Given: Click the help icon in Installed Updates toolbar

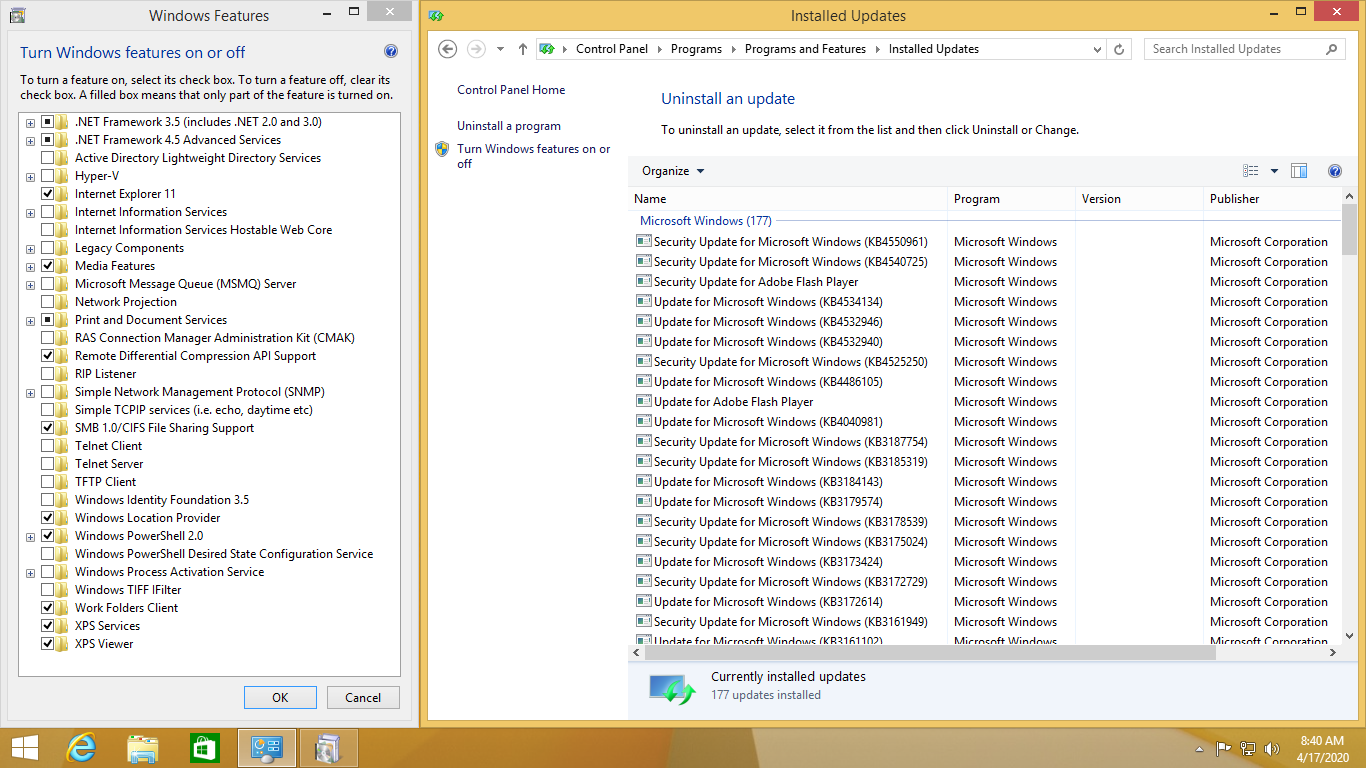Looking at the screenshot, I should coord(1334,171).
